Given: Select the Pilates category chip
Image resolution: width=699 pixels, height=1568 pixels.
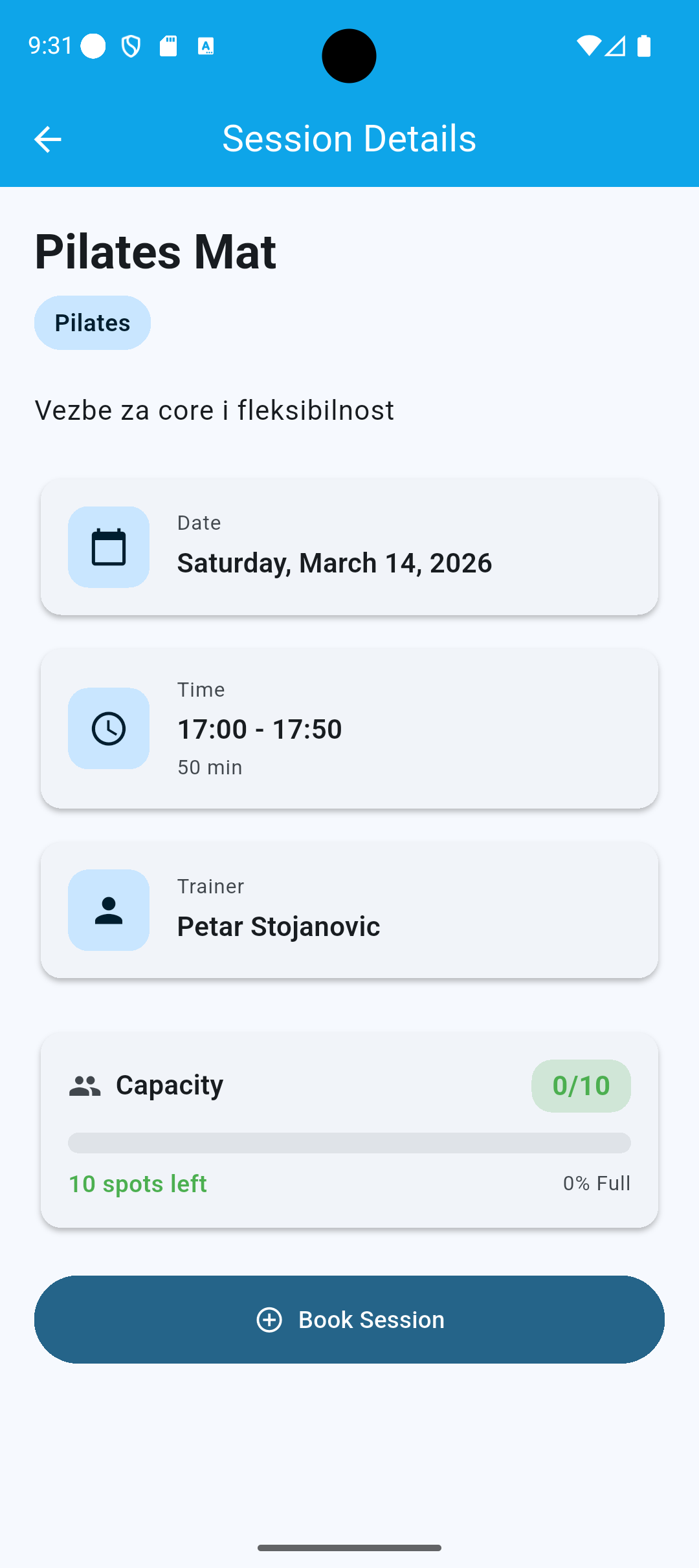Looking at the screenshot, I should 93,323.
